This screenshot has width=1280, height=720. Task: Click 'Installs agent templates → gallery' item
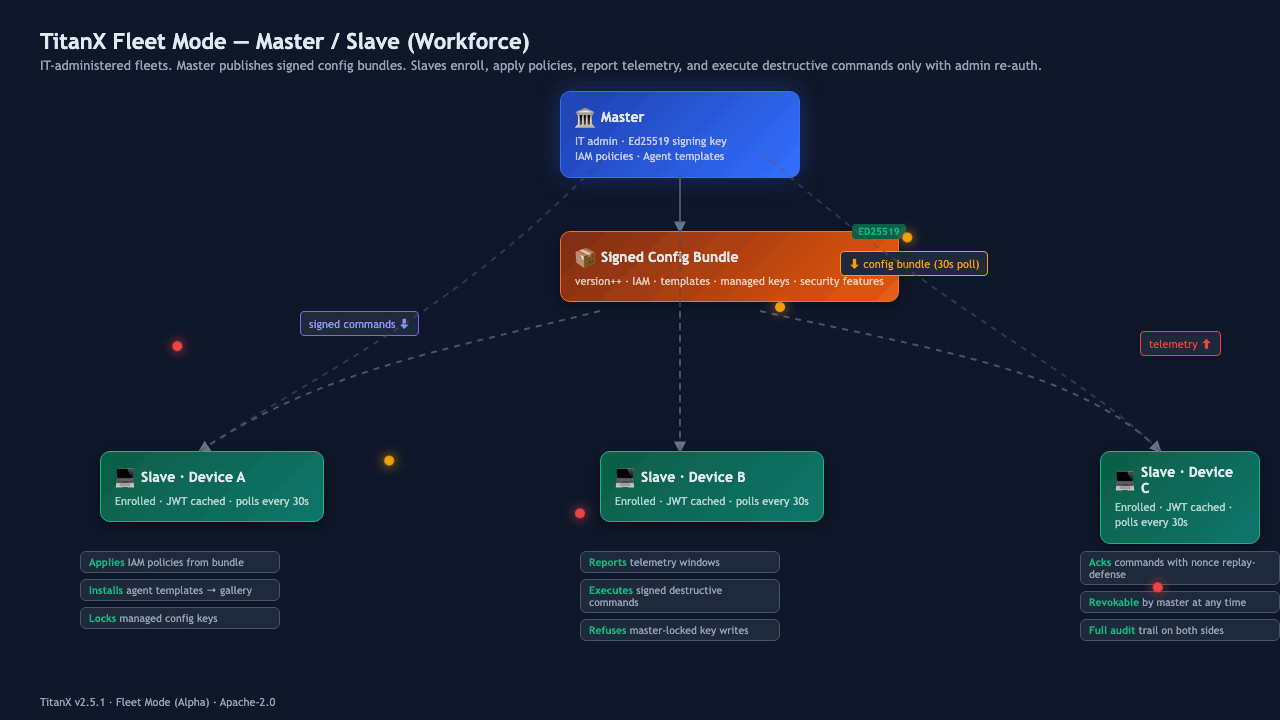[x=180, y=590]
